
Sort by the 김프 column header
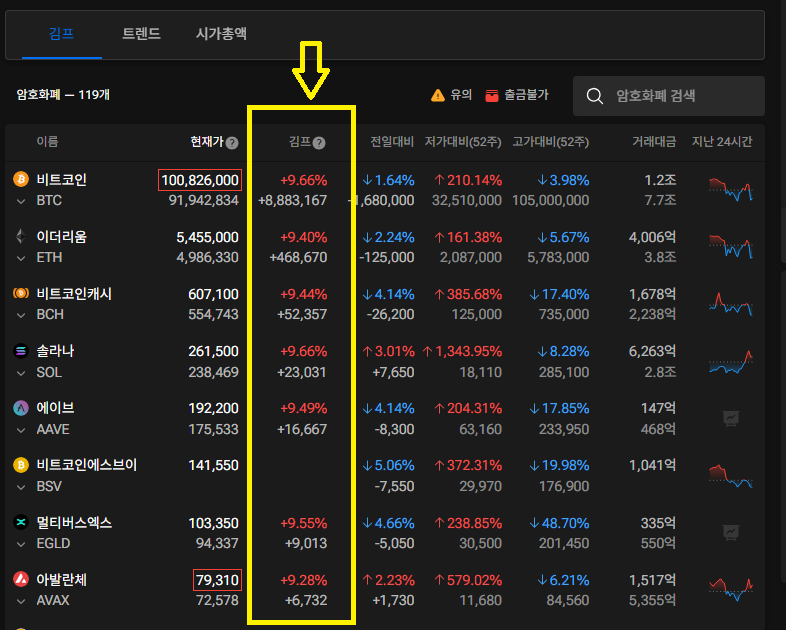[x=300, y=142]
